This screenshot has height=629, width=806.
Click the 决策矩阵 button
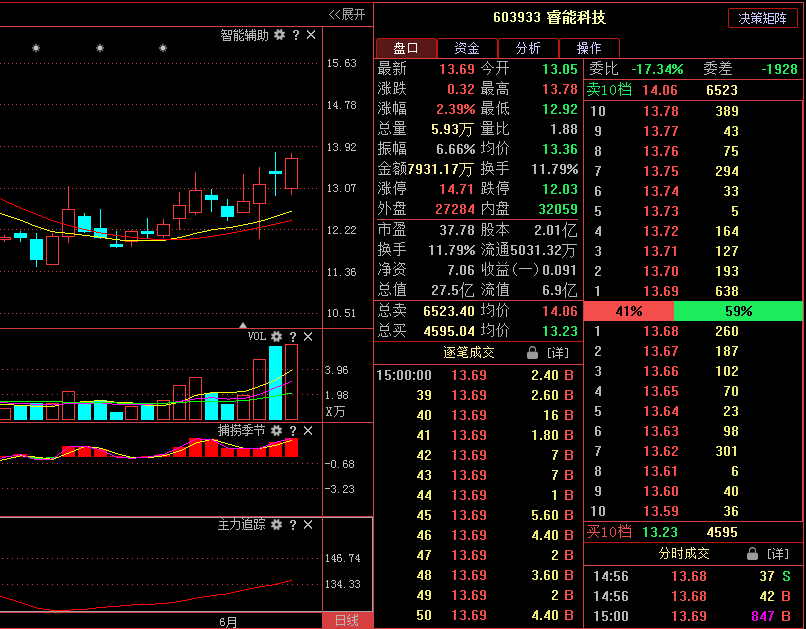(763, 17)
